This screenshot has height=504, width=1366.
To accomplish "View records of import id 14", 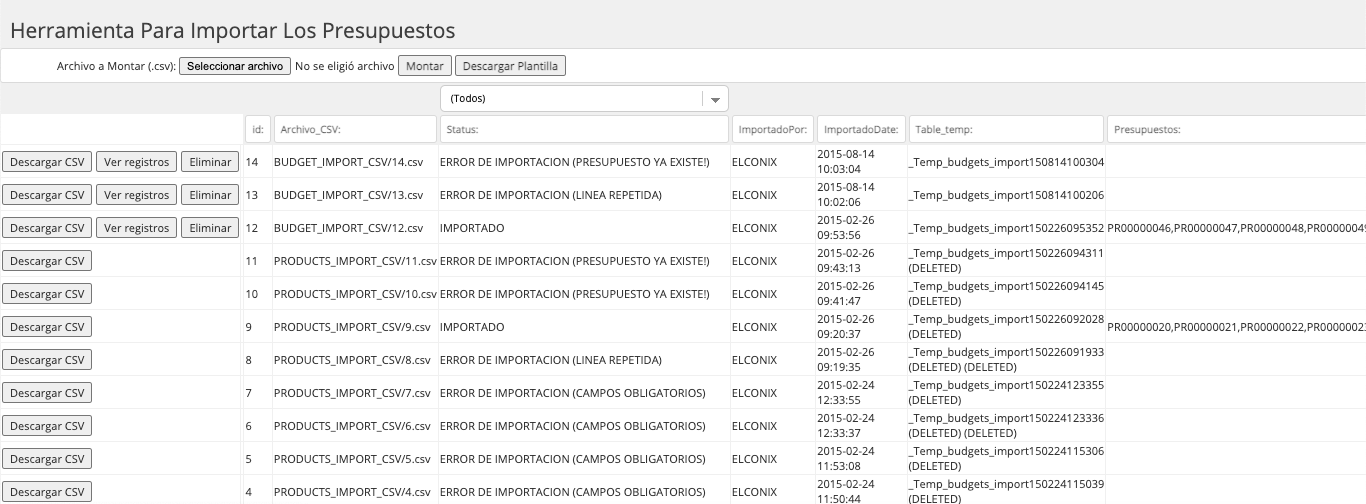I will [137, 162].
